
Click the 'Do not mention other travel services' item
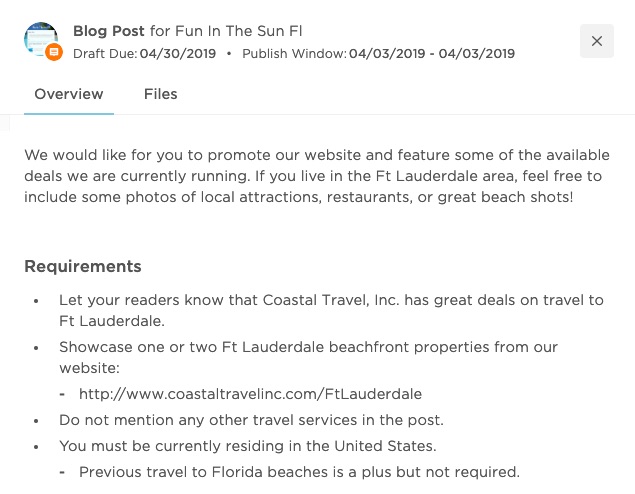(x=251, y=420)
